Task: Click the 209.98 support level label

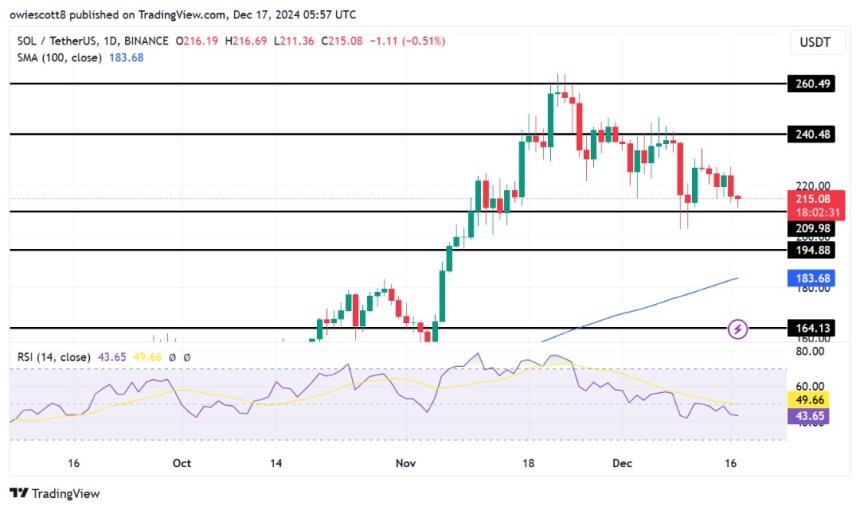Action: click(x=811, y=229)
